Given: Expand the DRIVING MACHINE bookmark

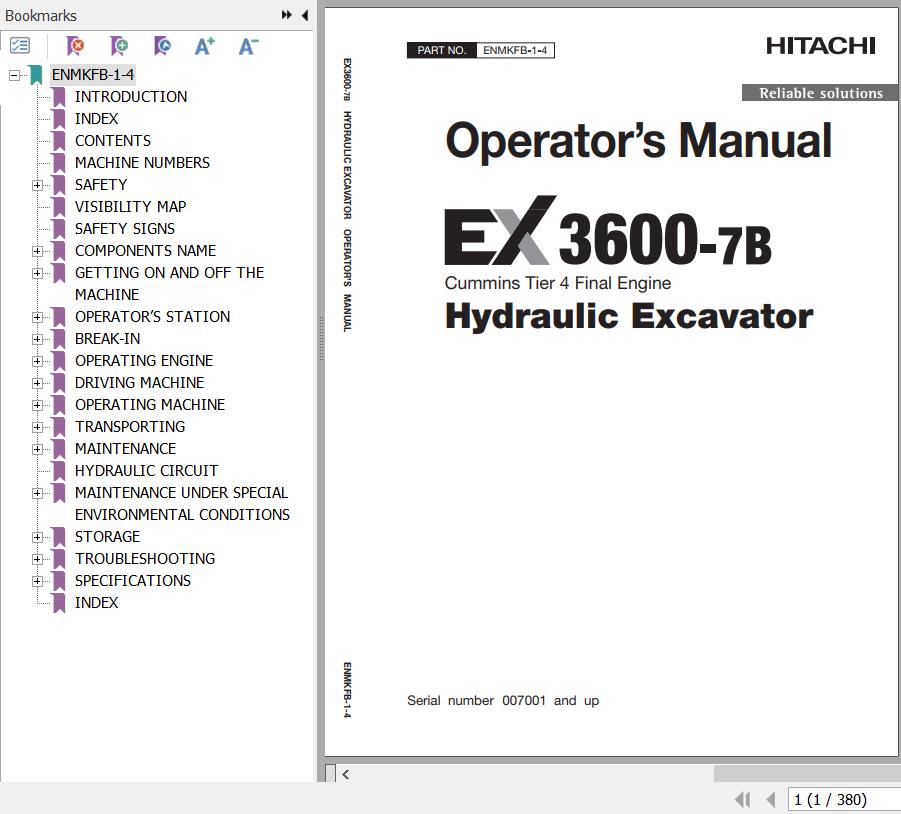Looking at the screenshot, I should coord(37,383).
